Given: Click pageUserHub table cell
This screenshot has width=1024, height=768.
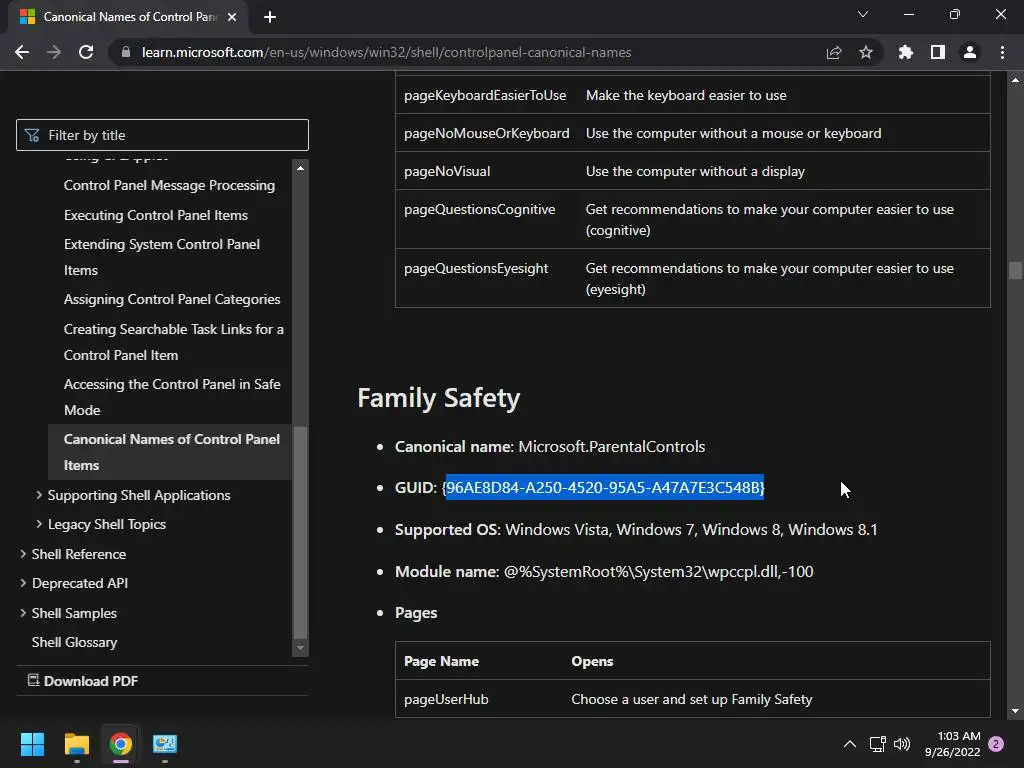Looking at the screenshot, I should pos(446,699).
